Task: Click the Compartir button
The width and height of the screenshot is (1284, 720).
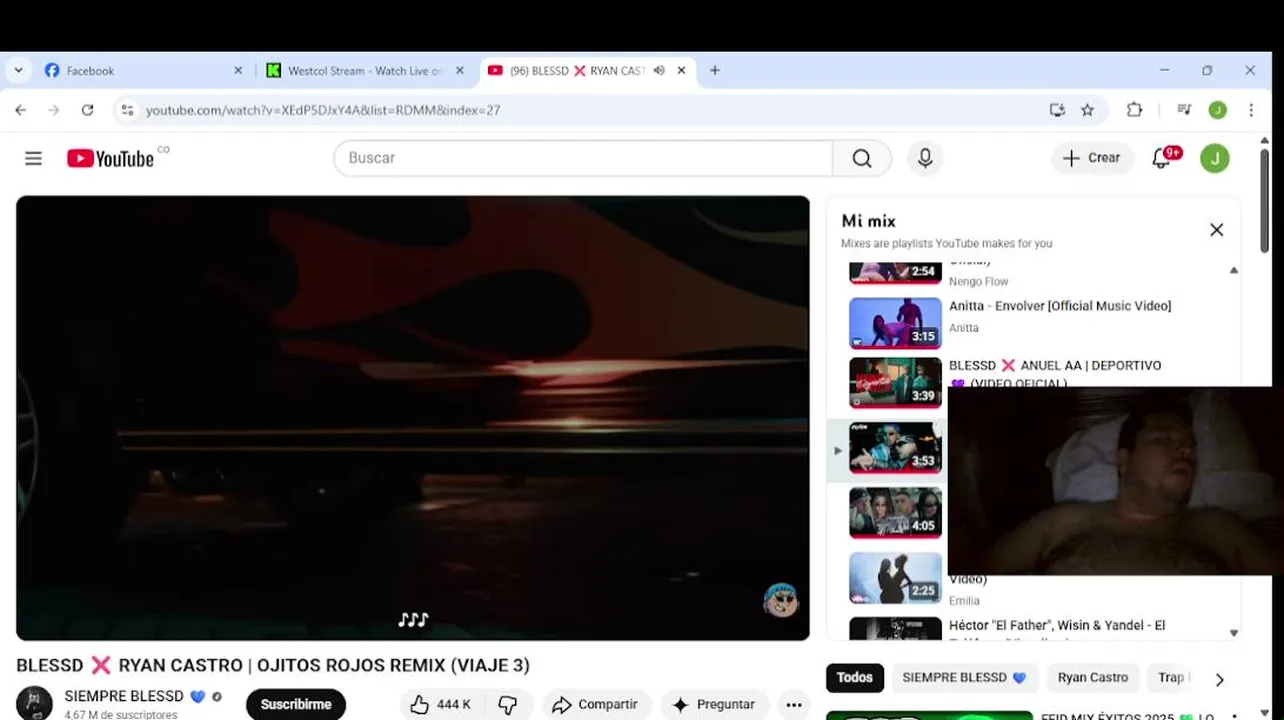Action: [596, 705]
